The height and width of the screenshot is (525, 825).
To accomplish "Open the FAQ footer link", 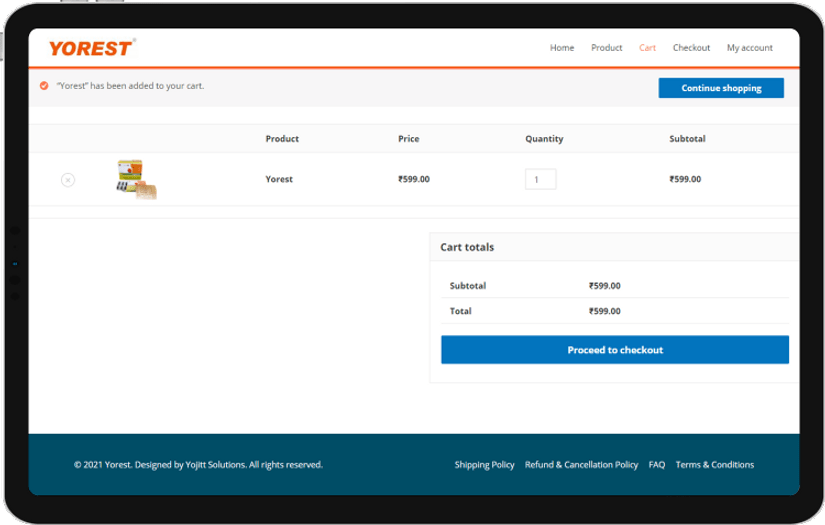I will pyautogui.click(x=657, y=465).
